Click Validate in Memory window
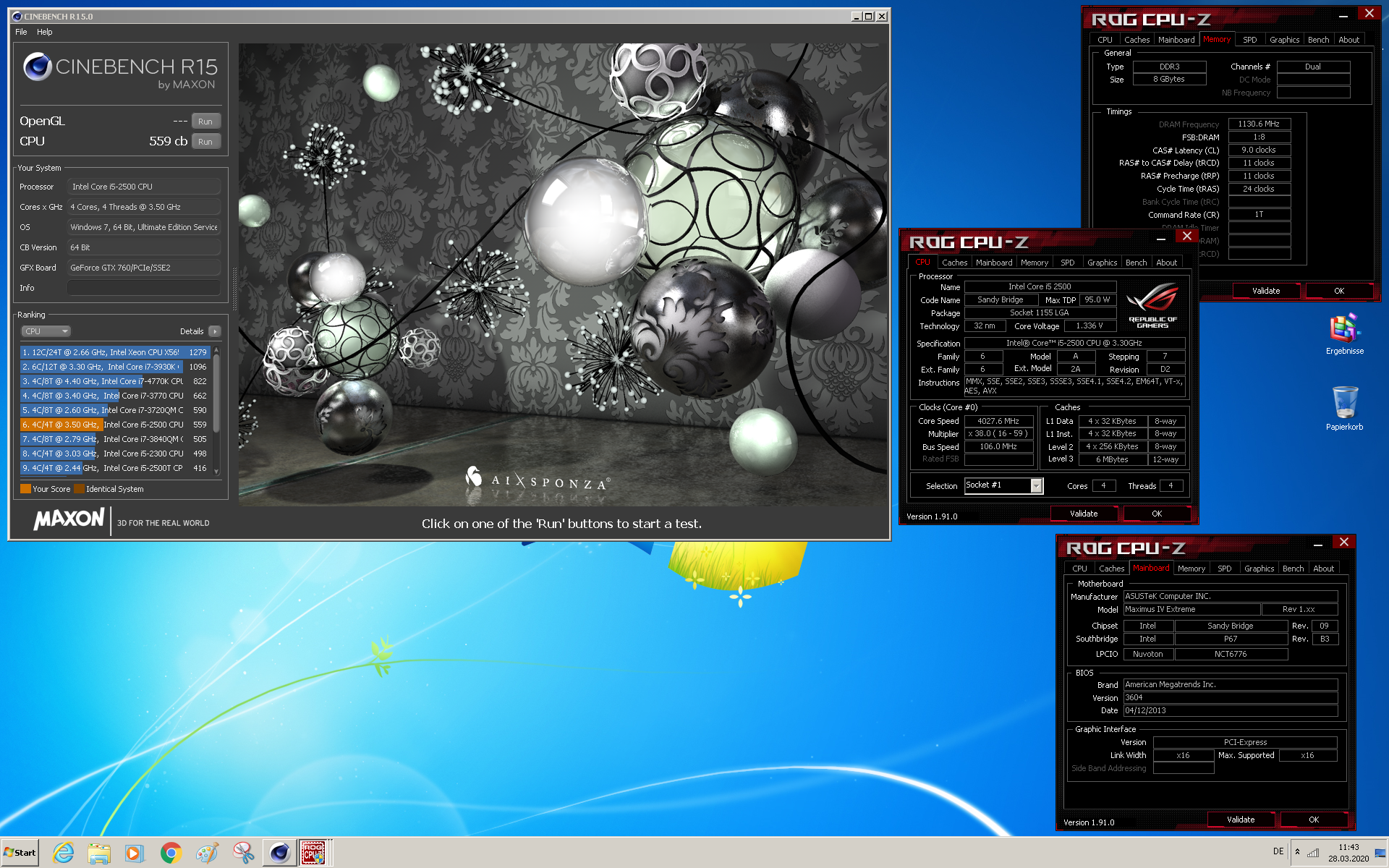 [x=1266, y=291]
